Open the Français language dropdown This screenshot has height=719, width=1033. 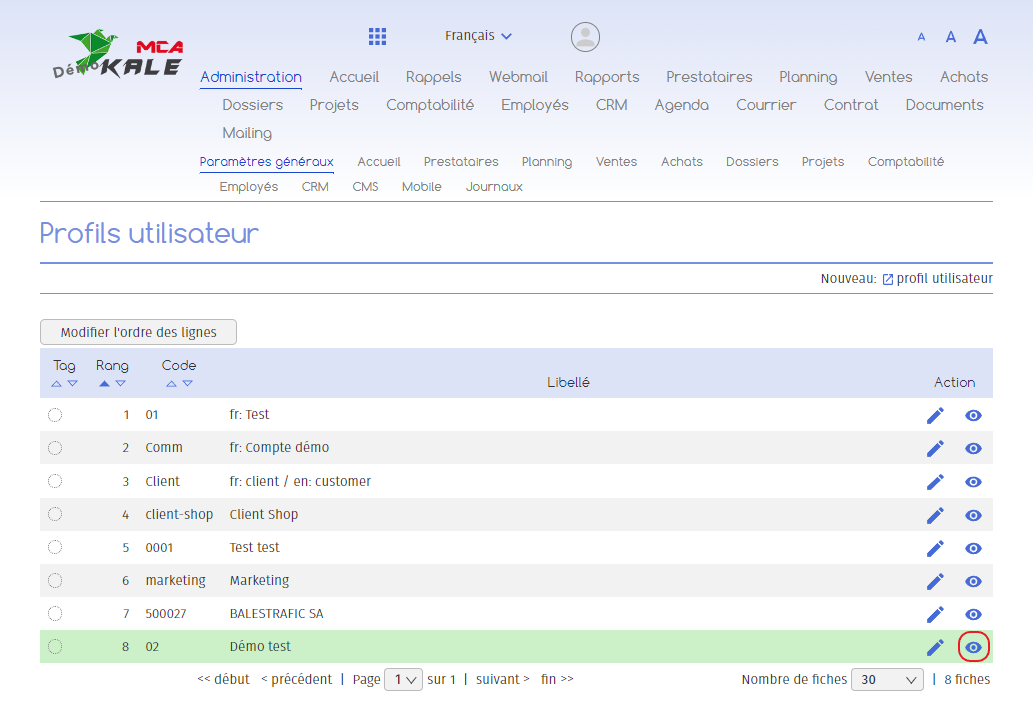coord(478,36)
